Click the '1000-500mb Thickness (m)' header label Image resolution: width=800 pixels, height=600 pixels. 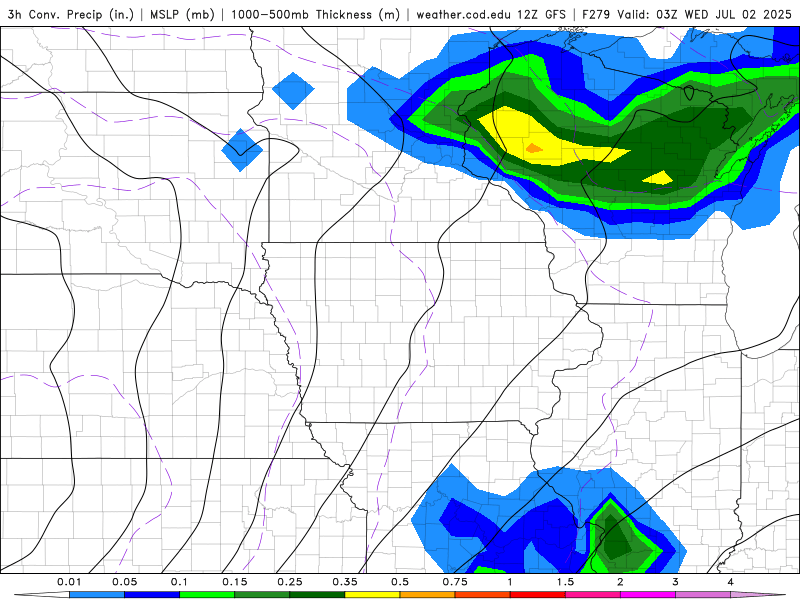pyautogui.click(x=315, y=14)
